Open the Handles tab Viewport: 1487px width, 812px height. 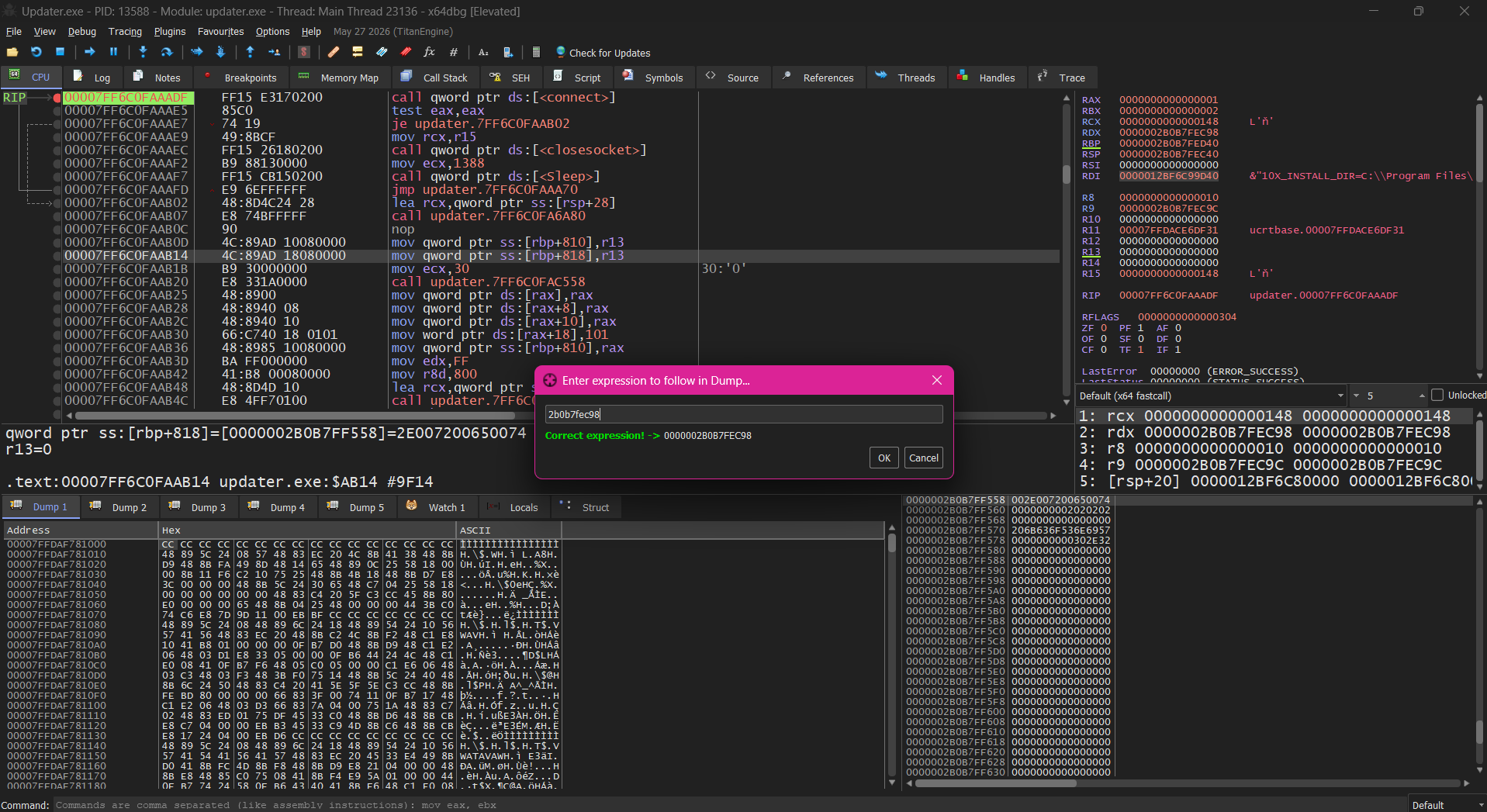(x=986, y=78)
